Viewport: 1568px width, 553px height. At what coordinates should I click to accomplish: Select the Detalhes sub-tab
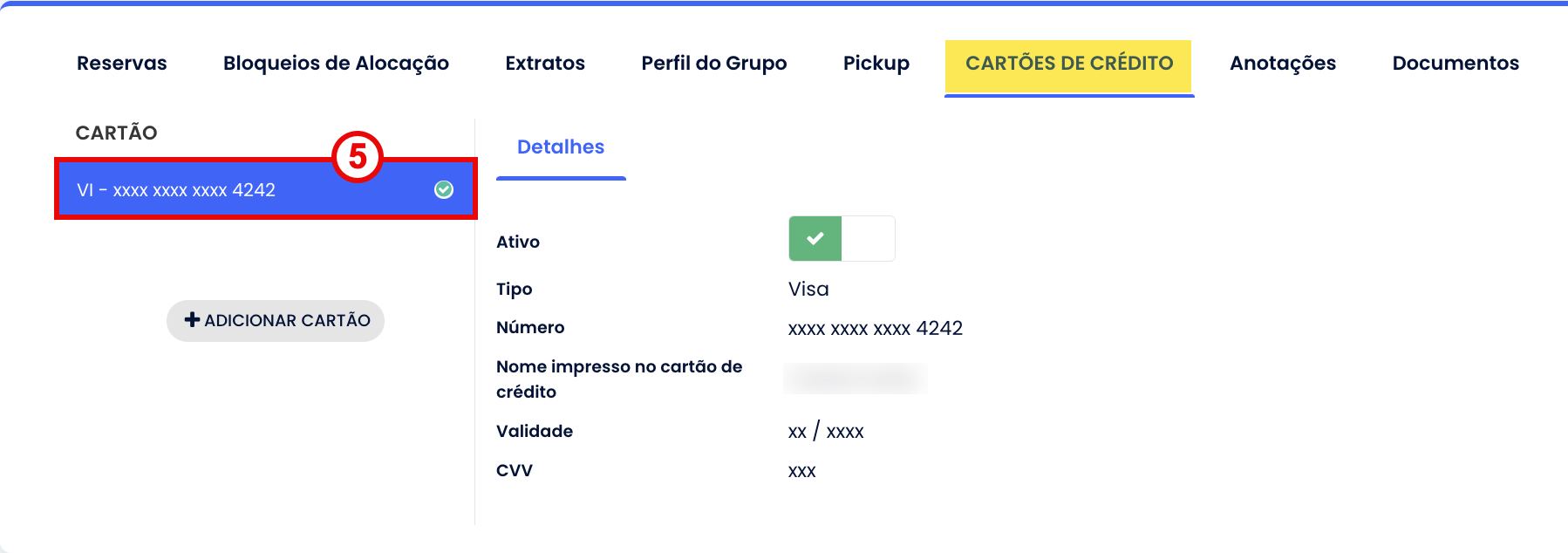[561, 147]
